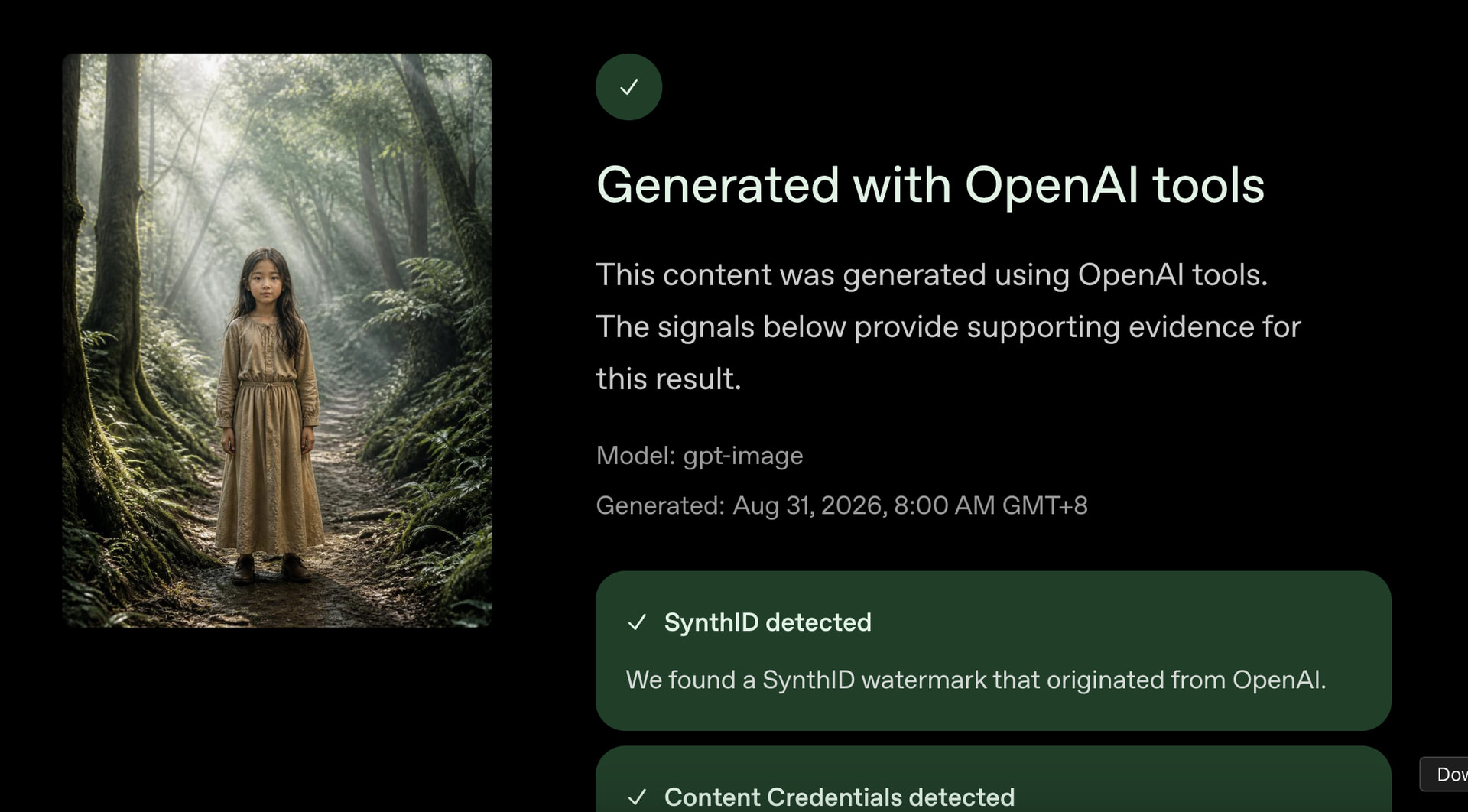
Task: Expand the Content Credentials detected panel title
Action: [840, 797]
